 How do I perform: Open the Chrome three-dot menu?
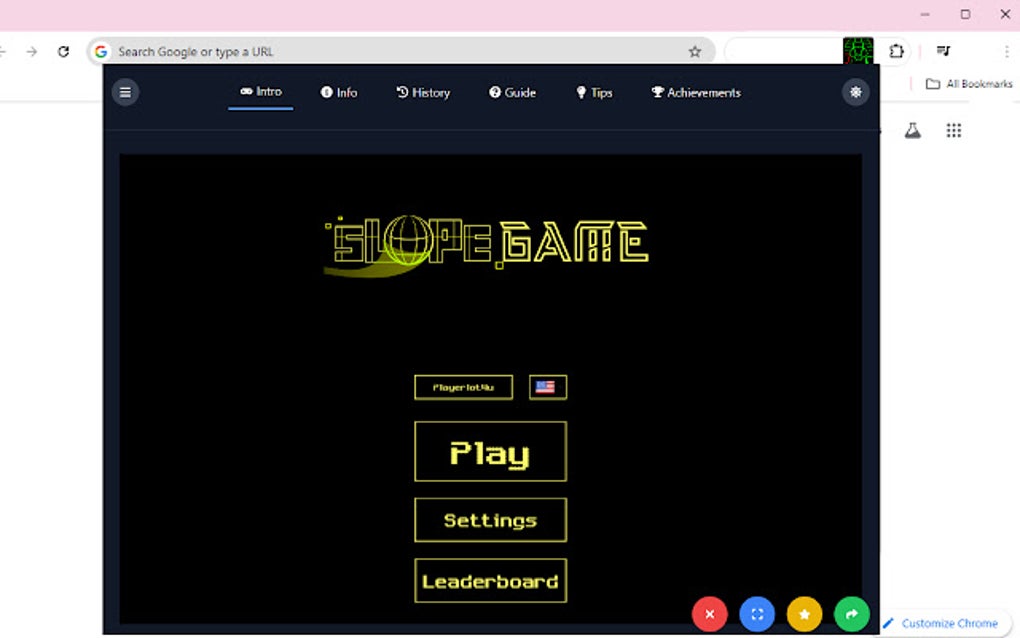point(1005,50)
